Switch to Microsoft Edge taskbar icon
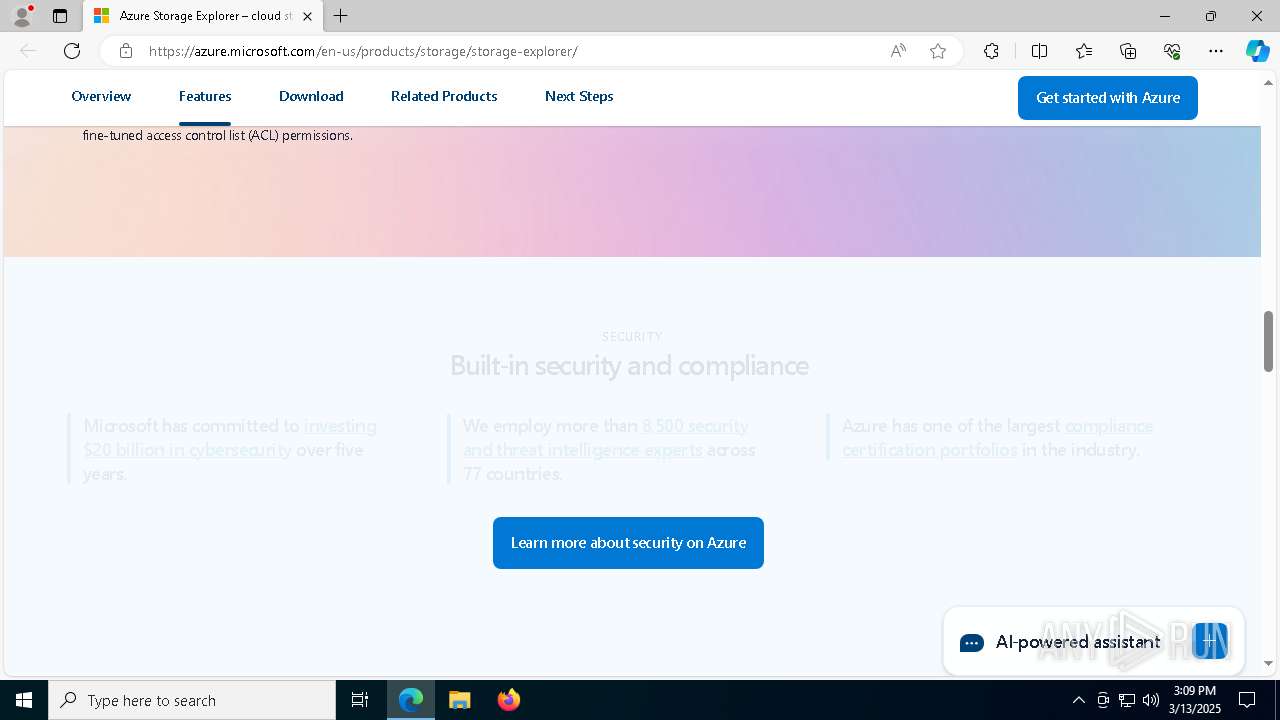 (411, 700)
